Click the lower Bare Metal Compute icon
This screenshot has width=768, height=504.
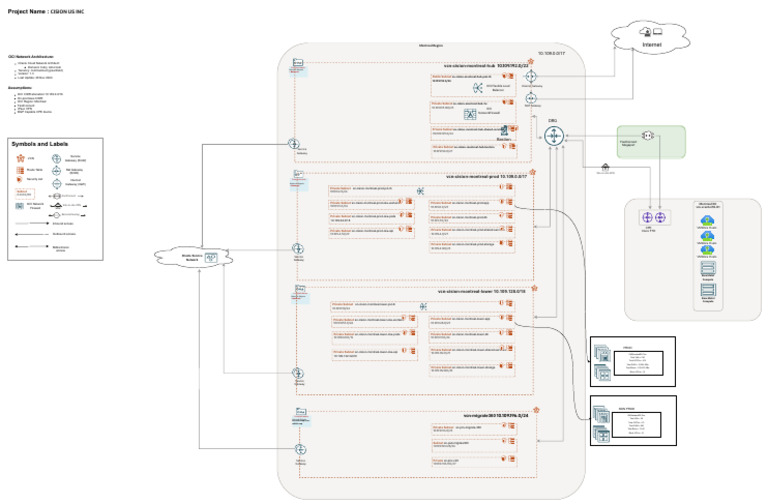pyautogui.click(x=708, y=290)
